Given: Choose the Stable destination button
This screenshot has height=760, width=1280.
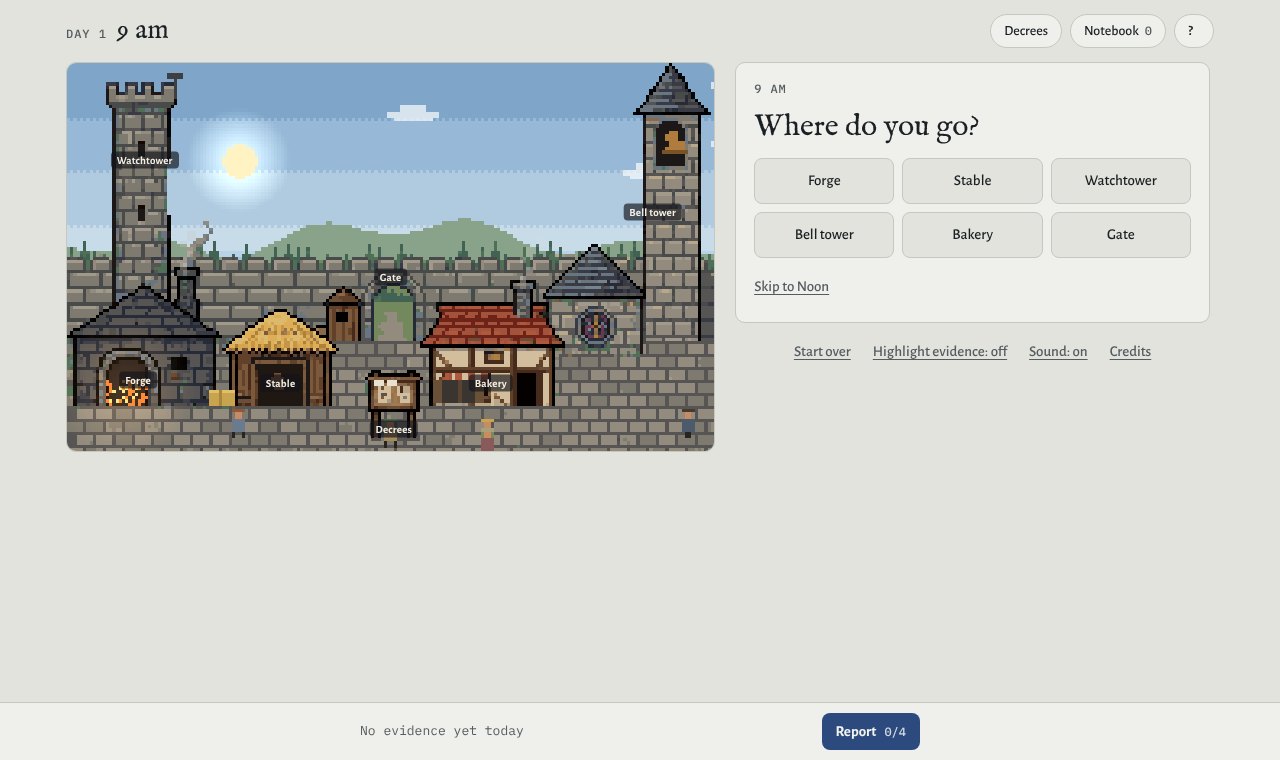Looking at the screenshot, I should click(972, 181).
